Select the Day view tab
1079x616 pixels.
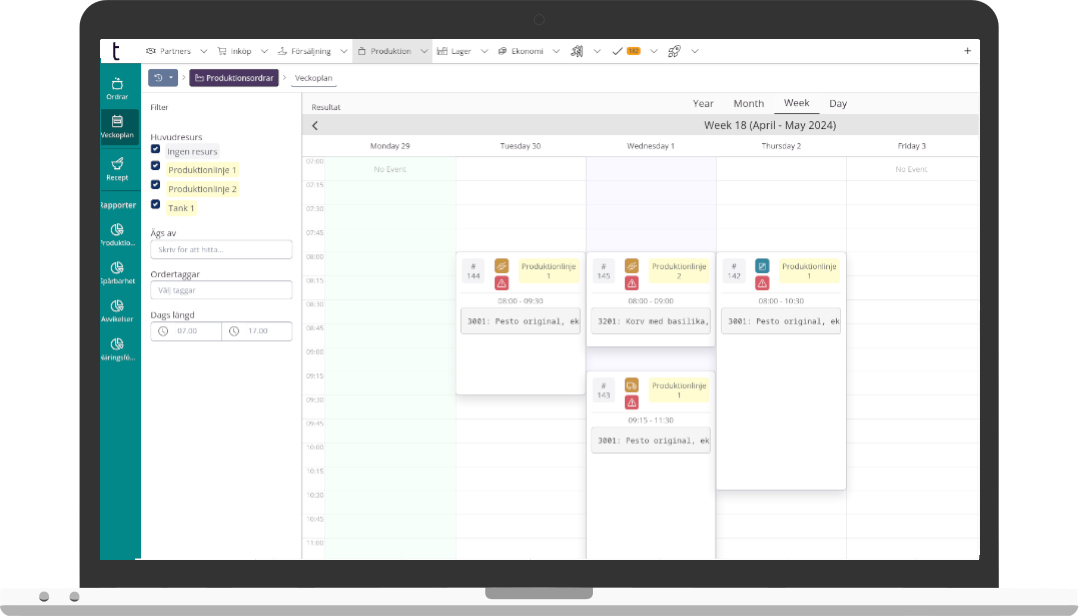point(838,103)
